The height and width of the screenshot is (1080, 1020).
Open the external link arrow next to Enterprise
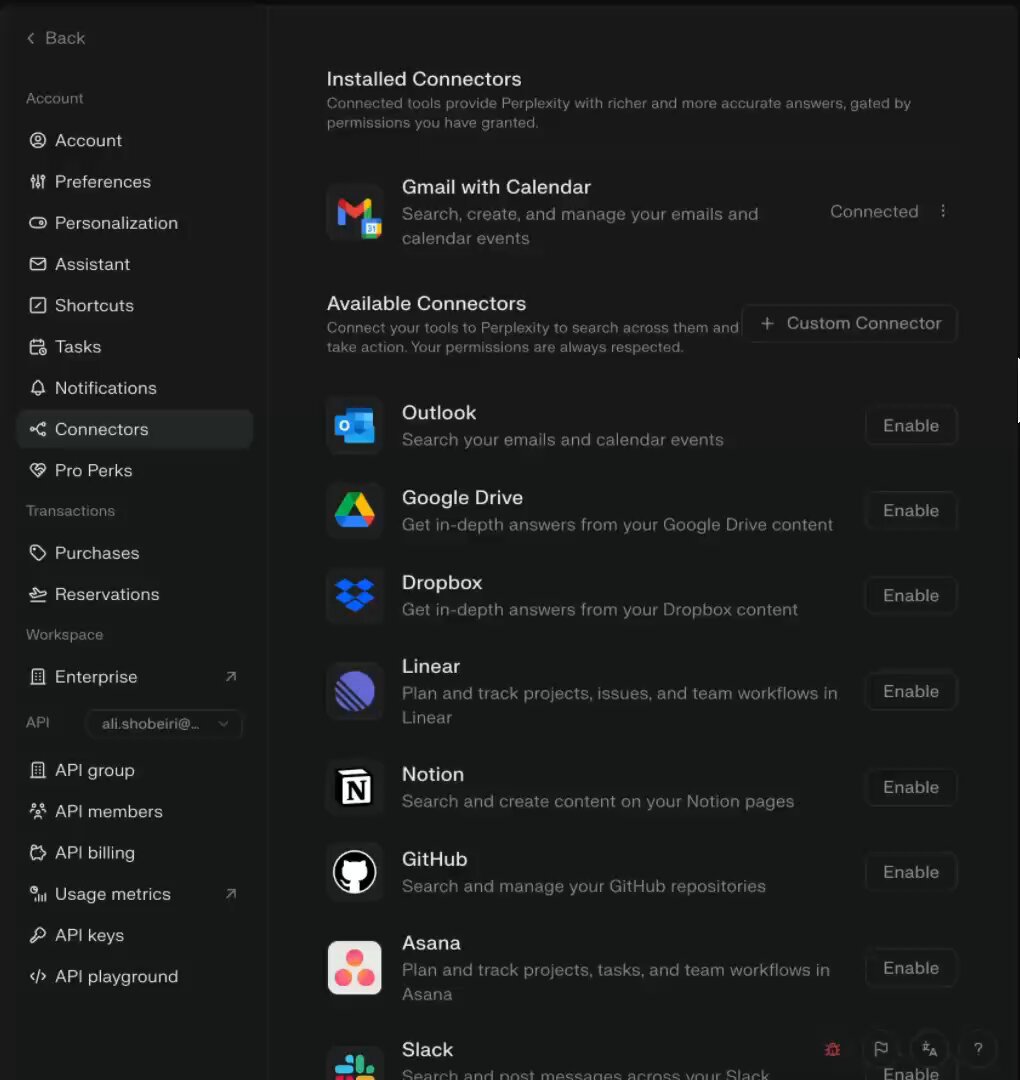click(231, 676)
